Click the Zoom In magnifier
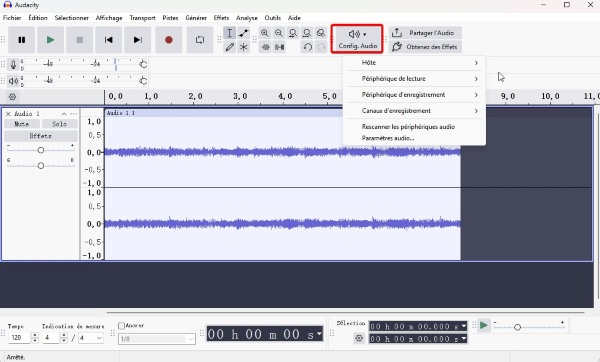This screenshot has height=362, width=600. (265, 33)
